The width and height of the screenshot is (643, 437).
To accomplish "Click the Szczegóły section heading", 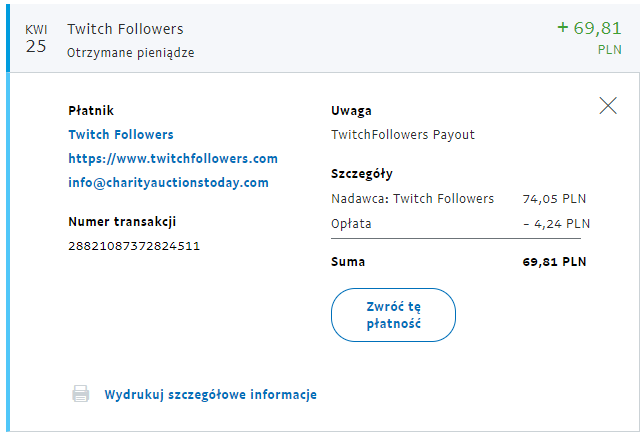I will (362, 174).
